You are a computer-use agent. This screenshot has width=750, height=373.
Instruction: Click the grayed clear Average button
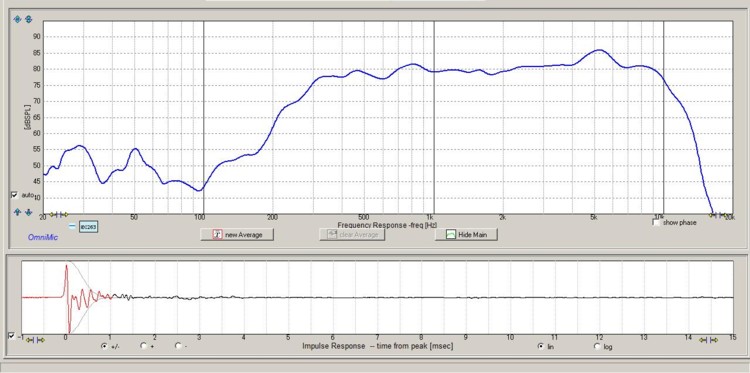pos(352,234)
